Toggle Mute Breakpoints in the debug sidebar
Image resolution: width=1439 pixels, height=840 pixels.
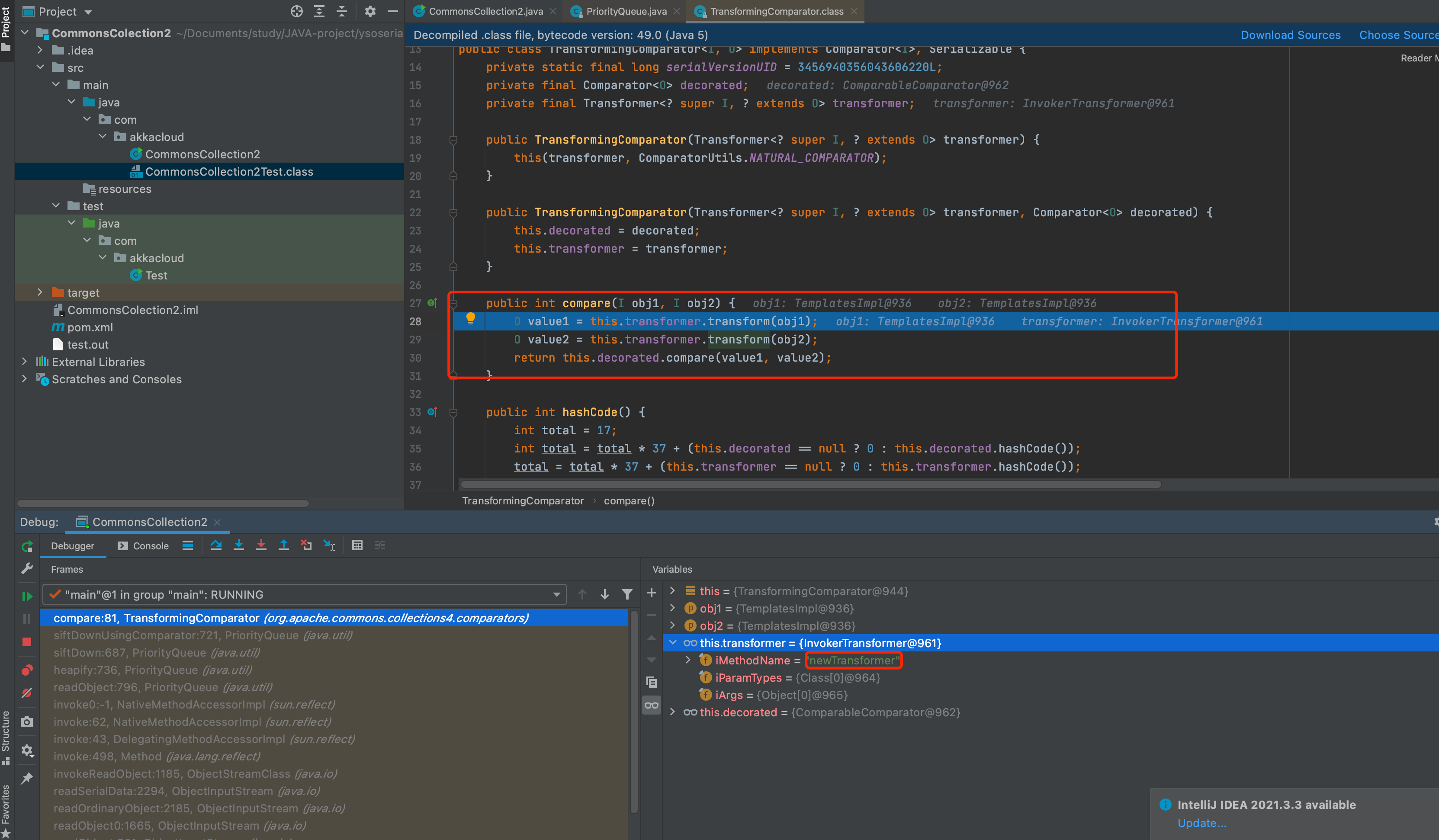pyautogui.click(x=27, y=693)
